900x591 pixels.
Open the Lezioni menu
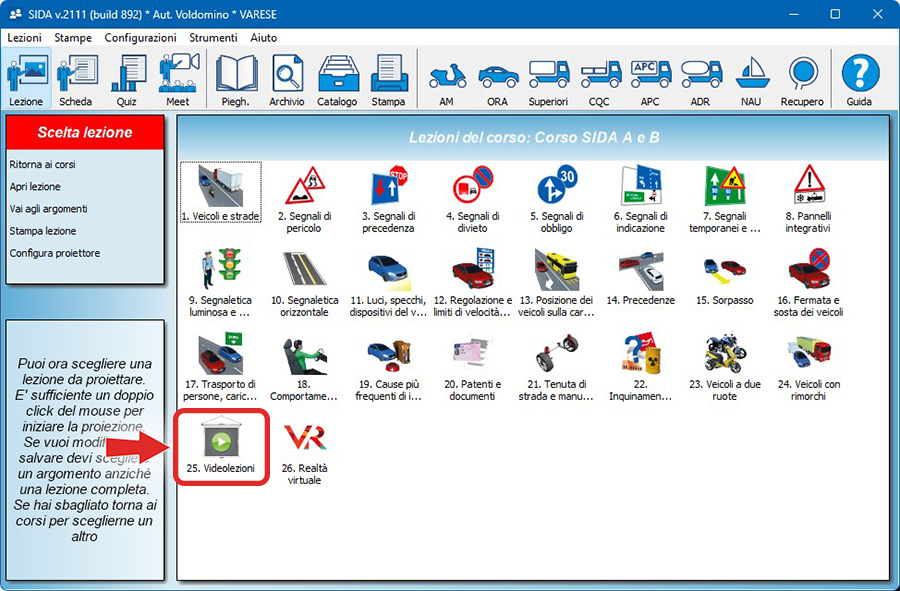(25, 38)
